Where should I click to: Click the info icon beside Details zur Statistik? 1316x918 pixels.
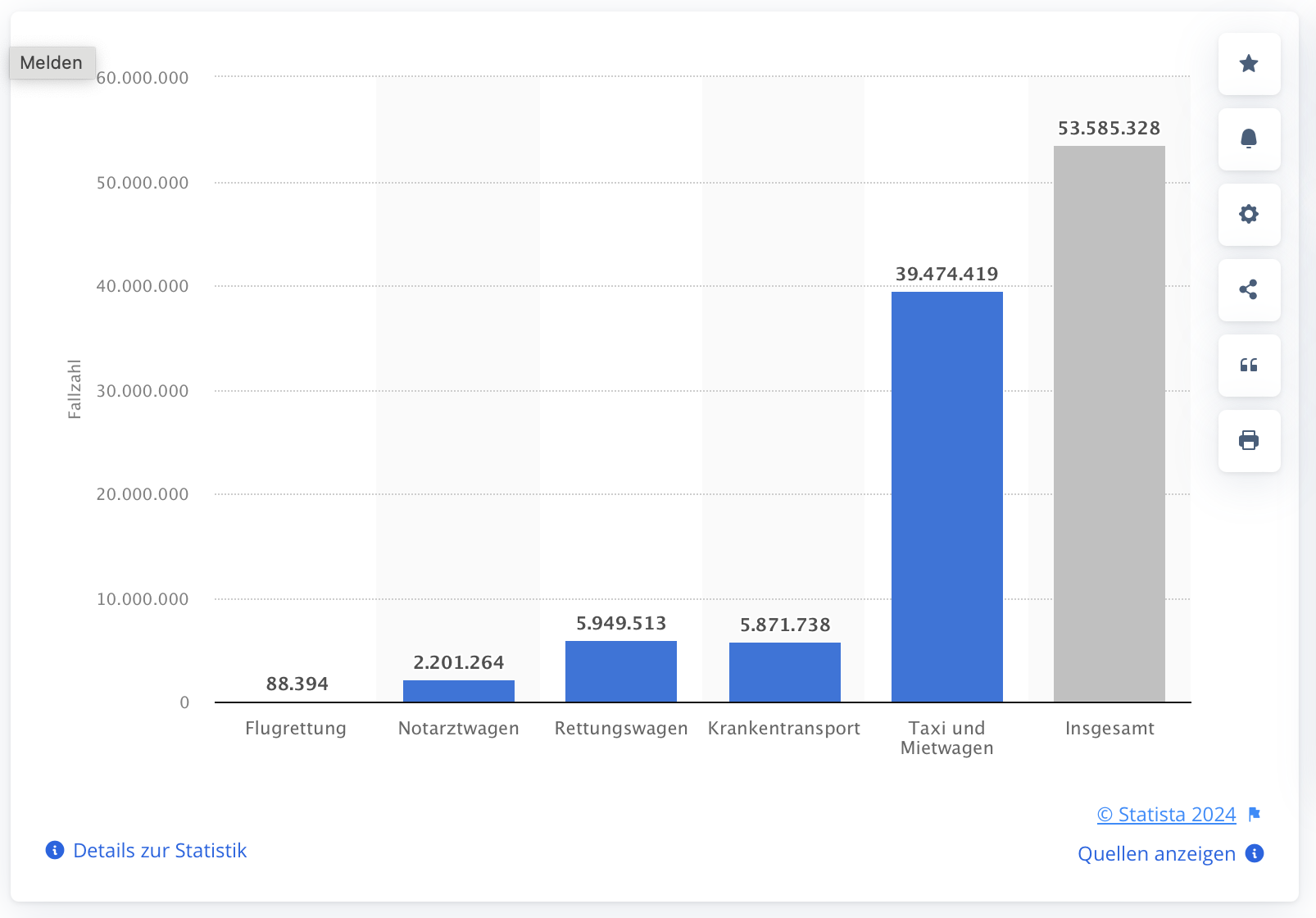click(55, 850)
